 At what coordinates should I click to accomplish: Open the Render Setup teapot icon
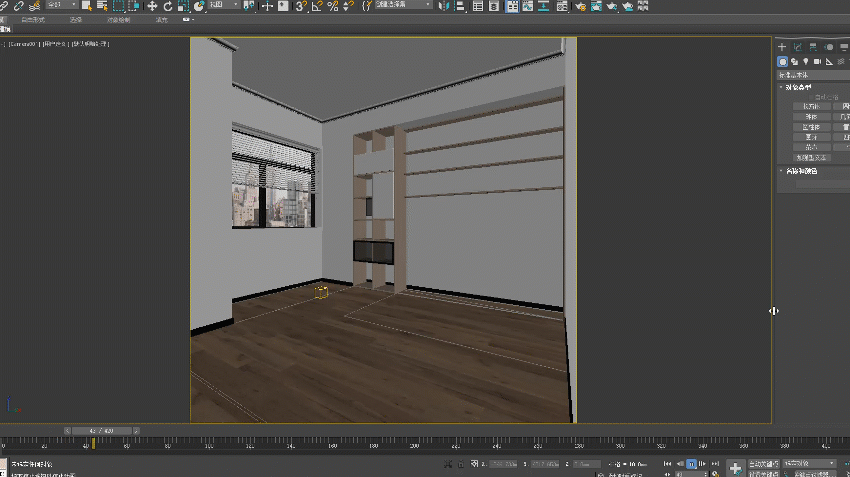click(579, 6)
